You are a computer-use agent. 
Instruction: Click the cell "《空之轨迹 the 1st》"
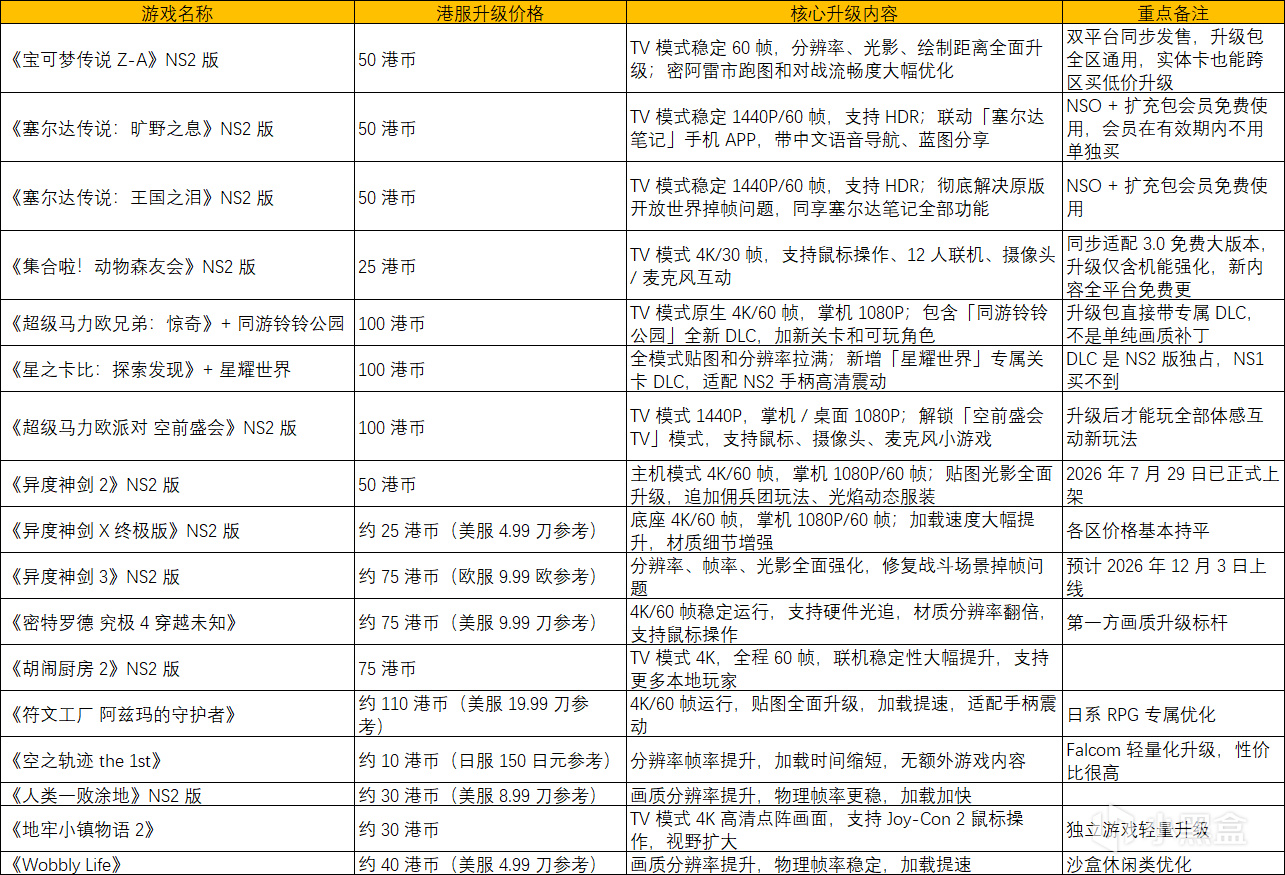pos(177,760)
